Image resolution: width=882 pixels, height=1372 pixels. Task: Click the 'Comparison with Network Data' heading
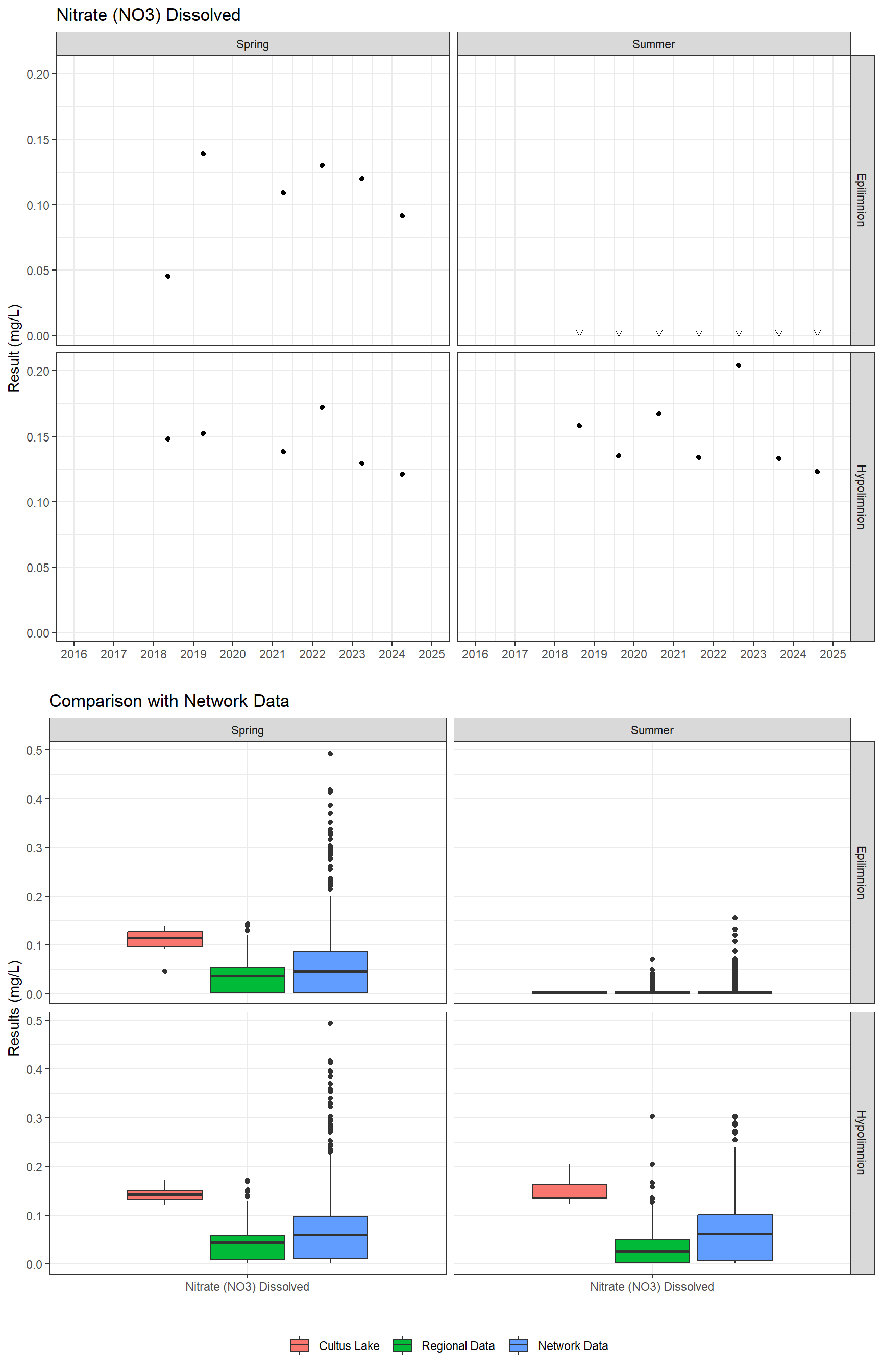[169, 701]
